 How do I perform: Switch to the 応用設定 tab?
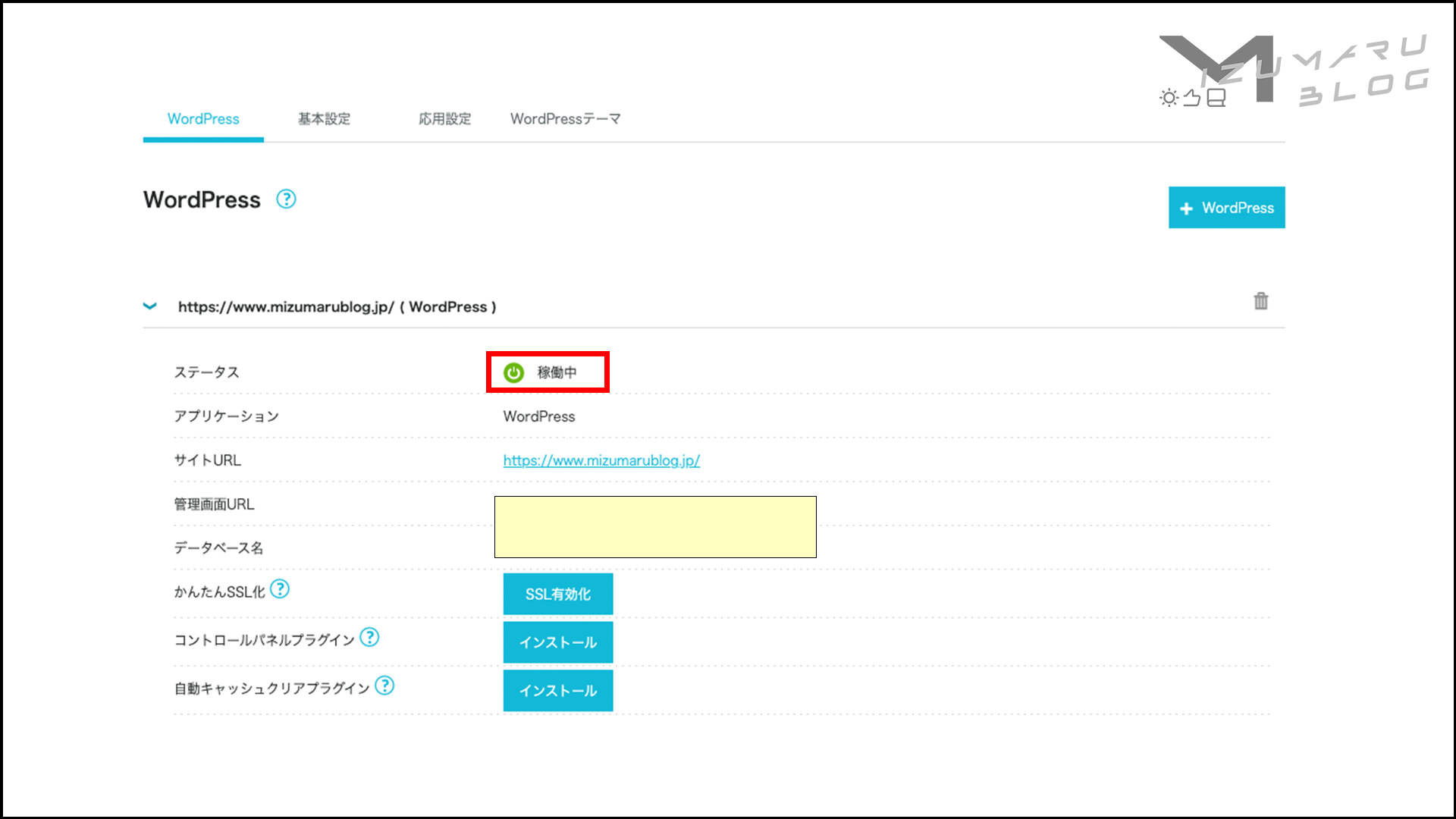tap(444, 119)
